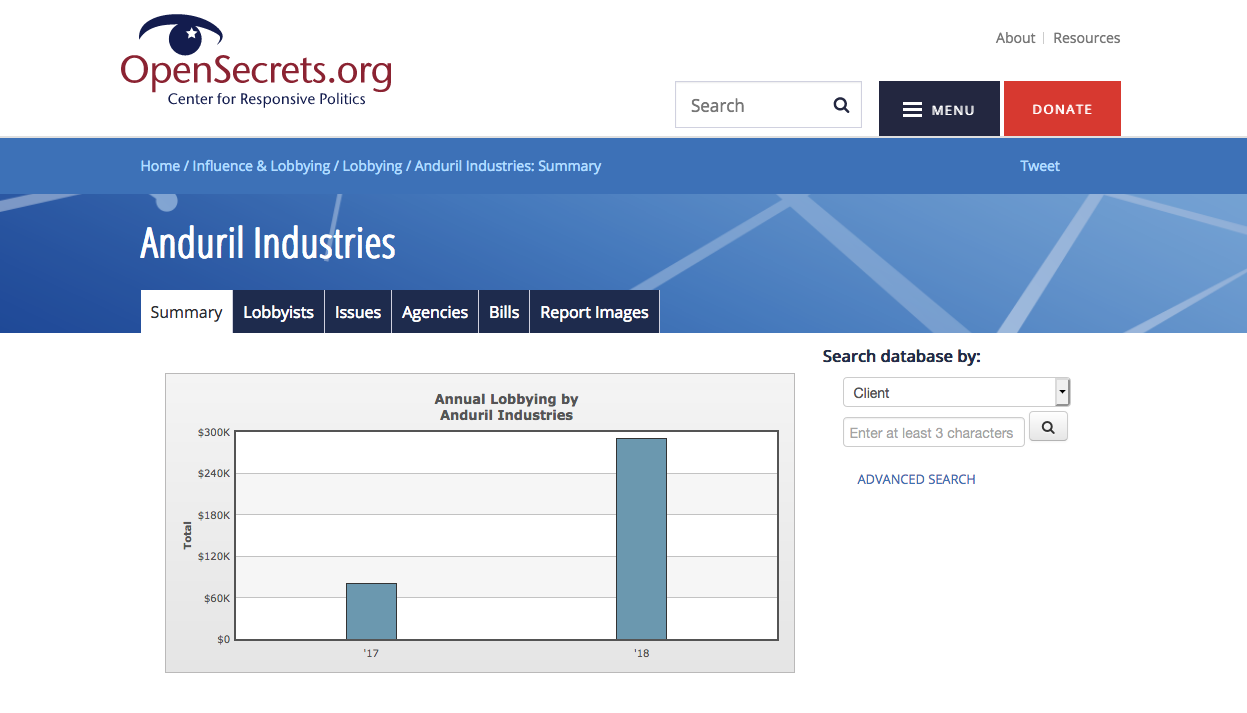Select the Summary tab
Image resolution: width=1247 pixels, height=713 pixels.
(x=186, y=312)
